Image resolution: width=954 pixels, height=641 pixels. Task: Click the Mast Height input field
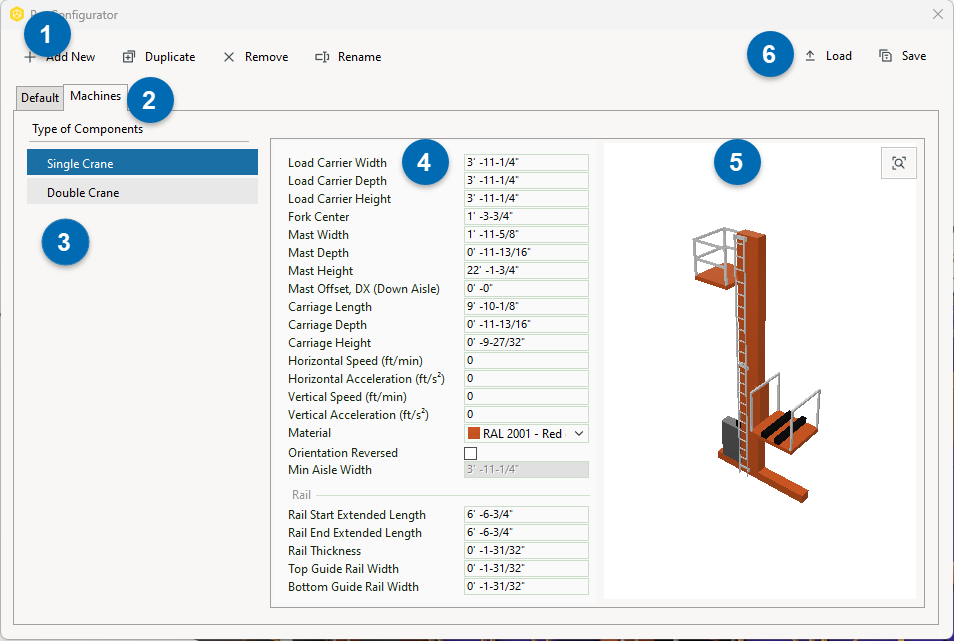click(x=525, y=270)
